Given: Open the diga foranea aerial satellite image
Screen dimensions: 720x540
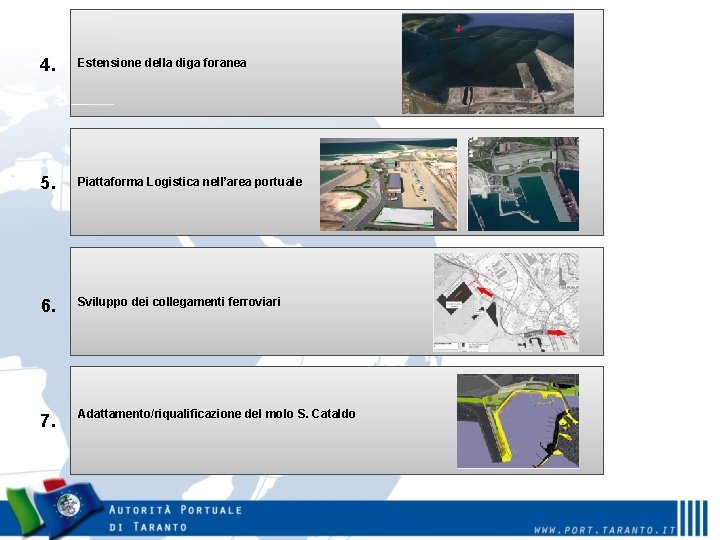Looking at the screenshot, I should coord(488,63).
